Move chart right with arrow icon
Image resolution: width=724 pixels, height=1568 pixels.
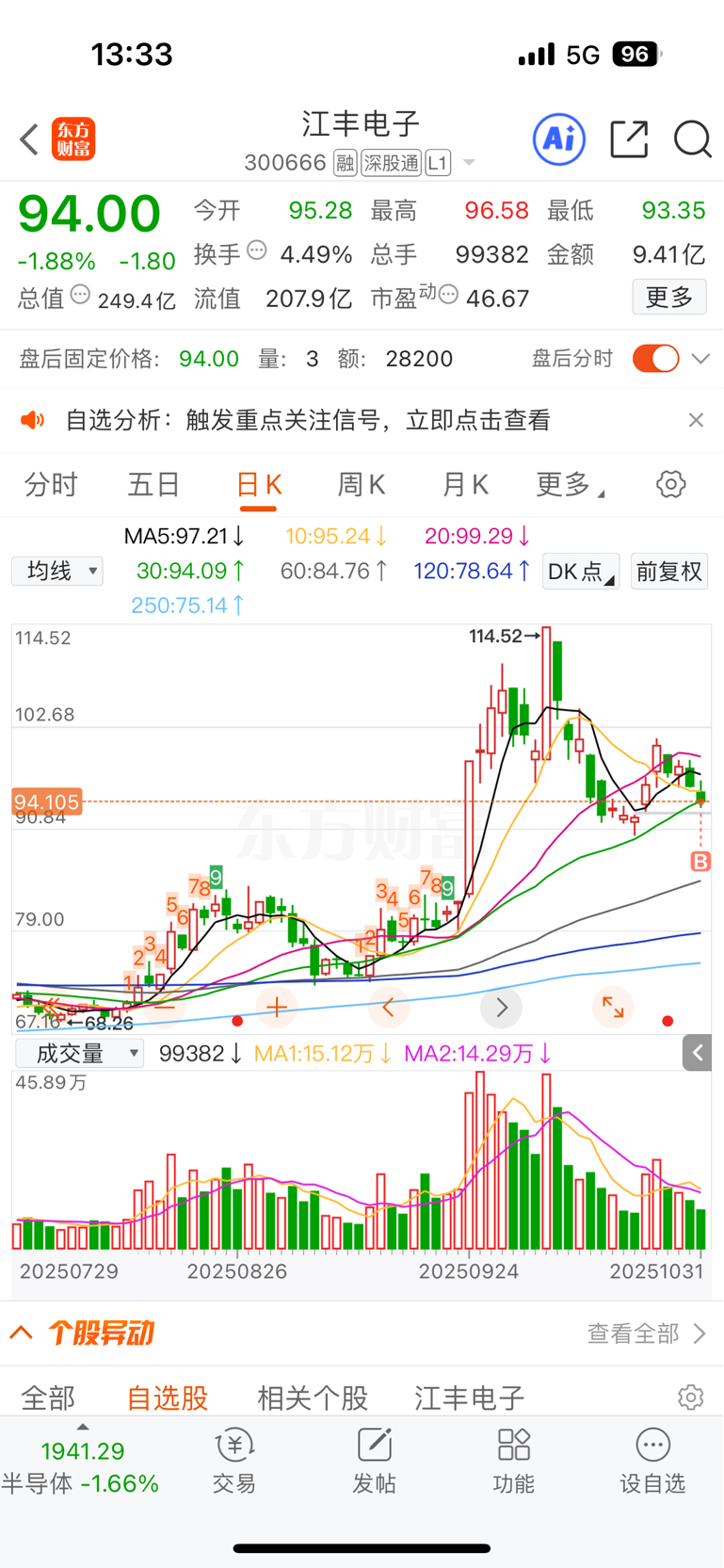tap(501, 1008)
